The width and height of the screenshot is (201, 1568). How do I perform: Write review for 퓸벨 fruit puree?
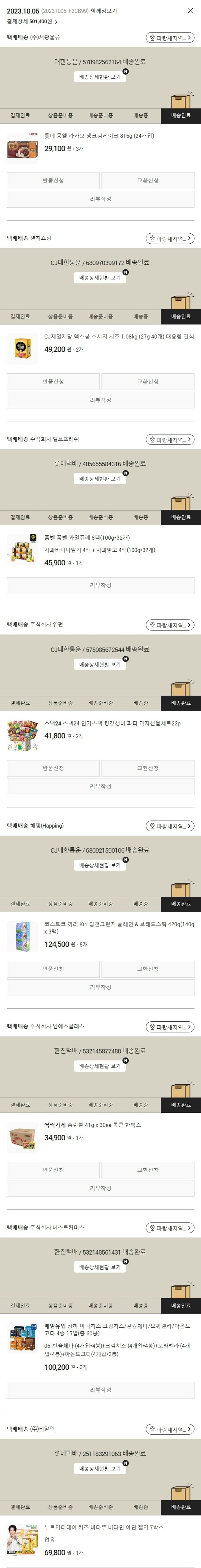click(100, 586)
